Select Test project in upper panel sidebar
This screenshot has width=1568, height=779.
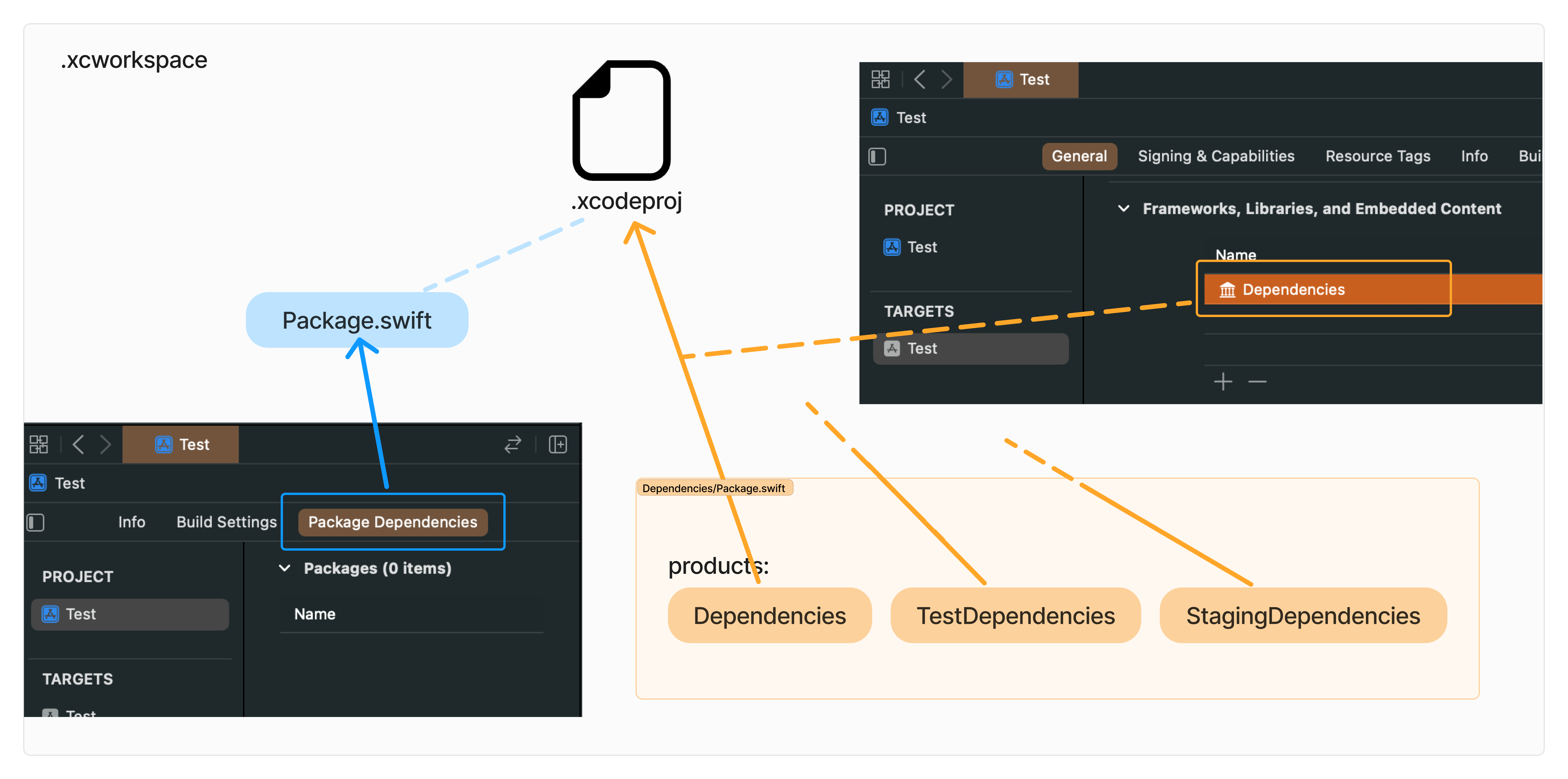point(910,247)
